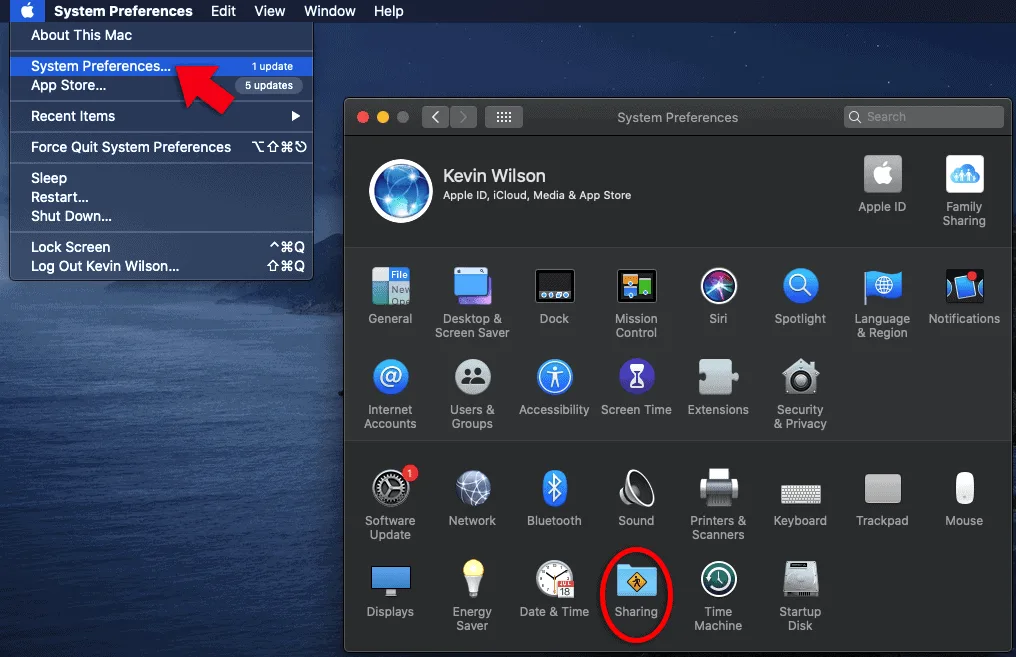This screenshot has height=657, width=1016.
Task: Open Language & Region preferences
Action: pyautogui.click(x=882, y=303)
